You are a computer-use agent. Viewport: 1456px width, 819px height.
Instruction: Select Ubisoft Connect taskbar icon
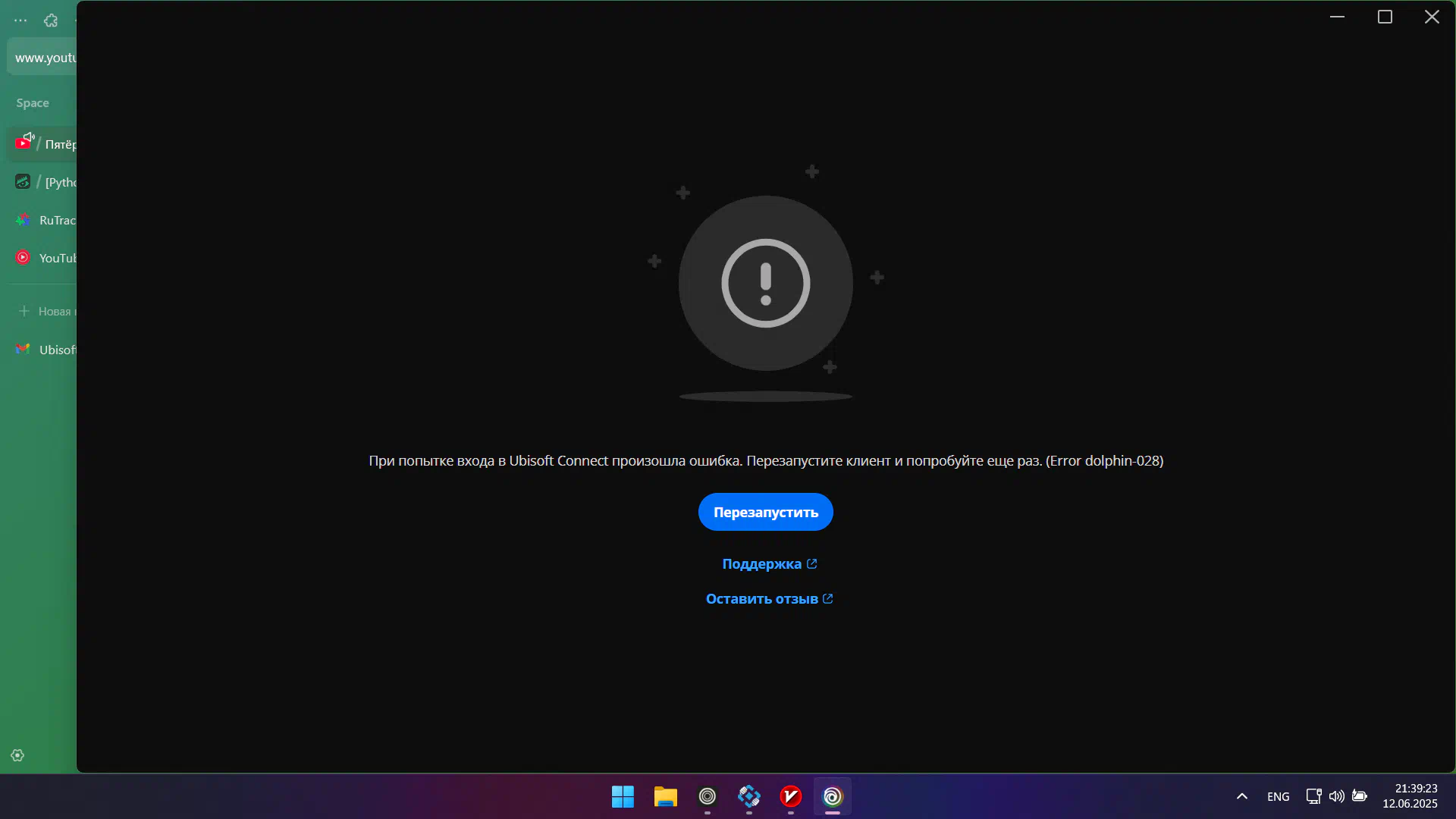[833, 796]
